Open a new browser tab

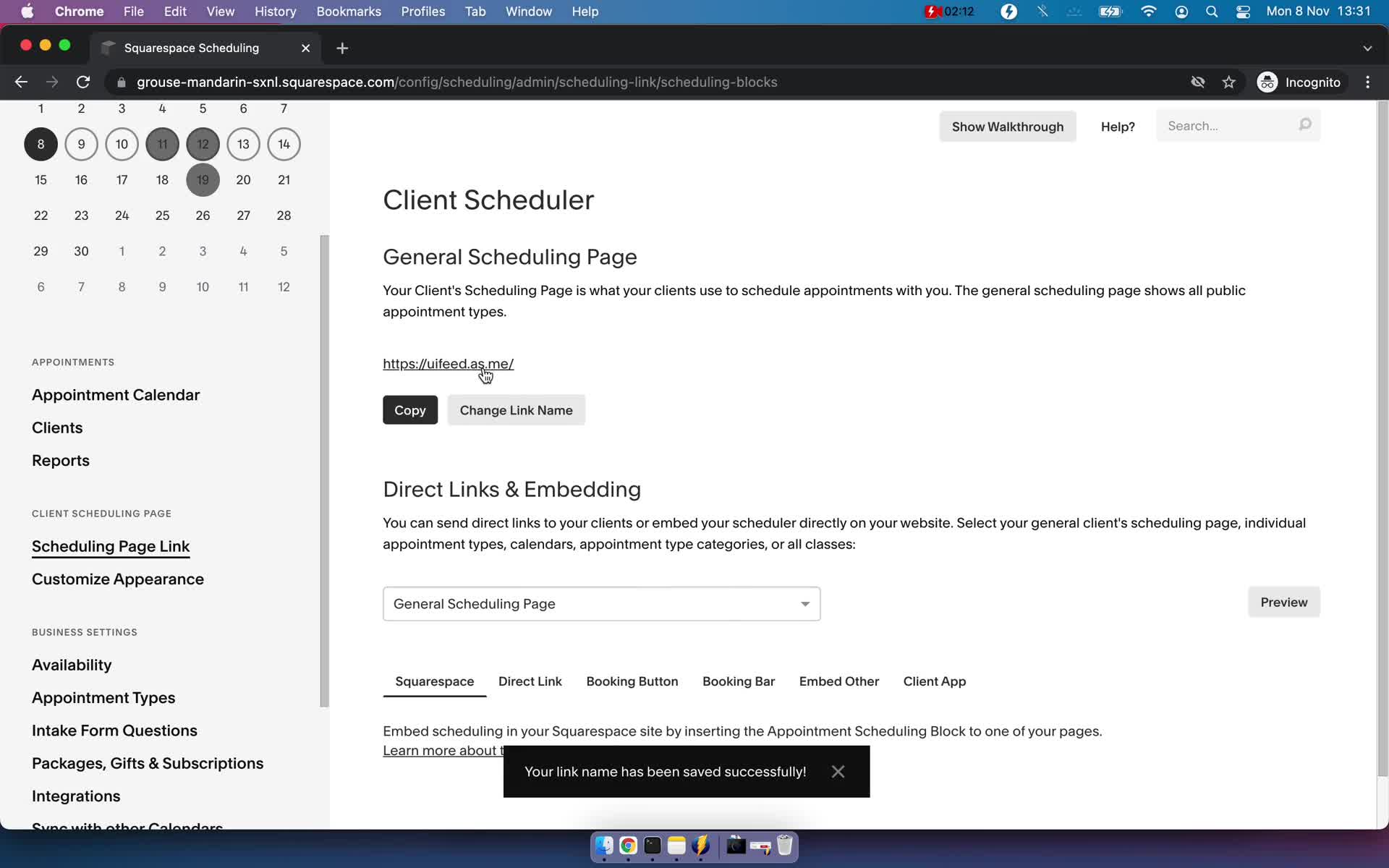pyautogui.click(x=342, y=48)
